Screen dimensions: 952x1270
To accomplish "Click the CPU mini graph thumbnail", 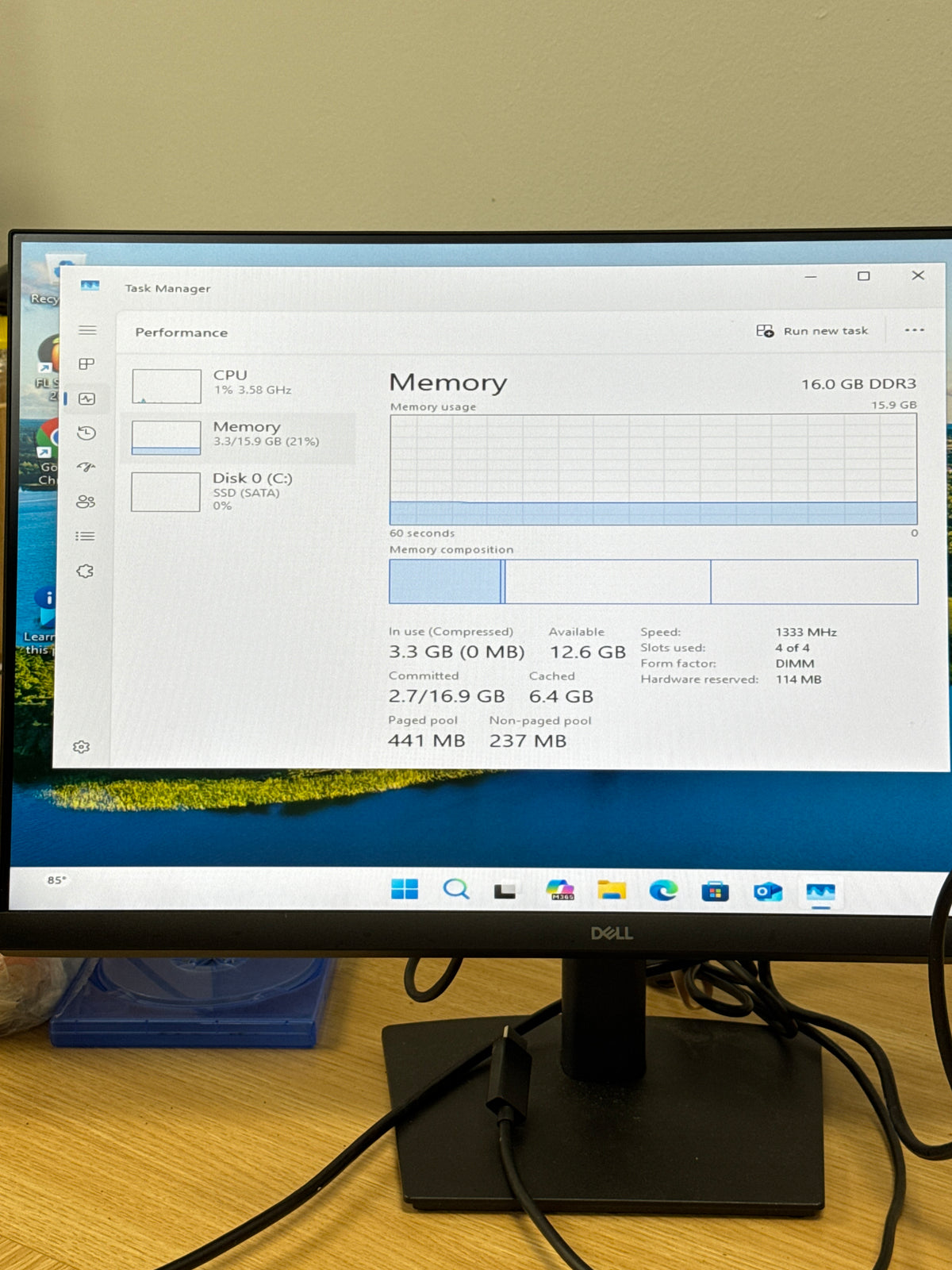I will click(x=167, y=387).
